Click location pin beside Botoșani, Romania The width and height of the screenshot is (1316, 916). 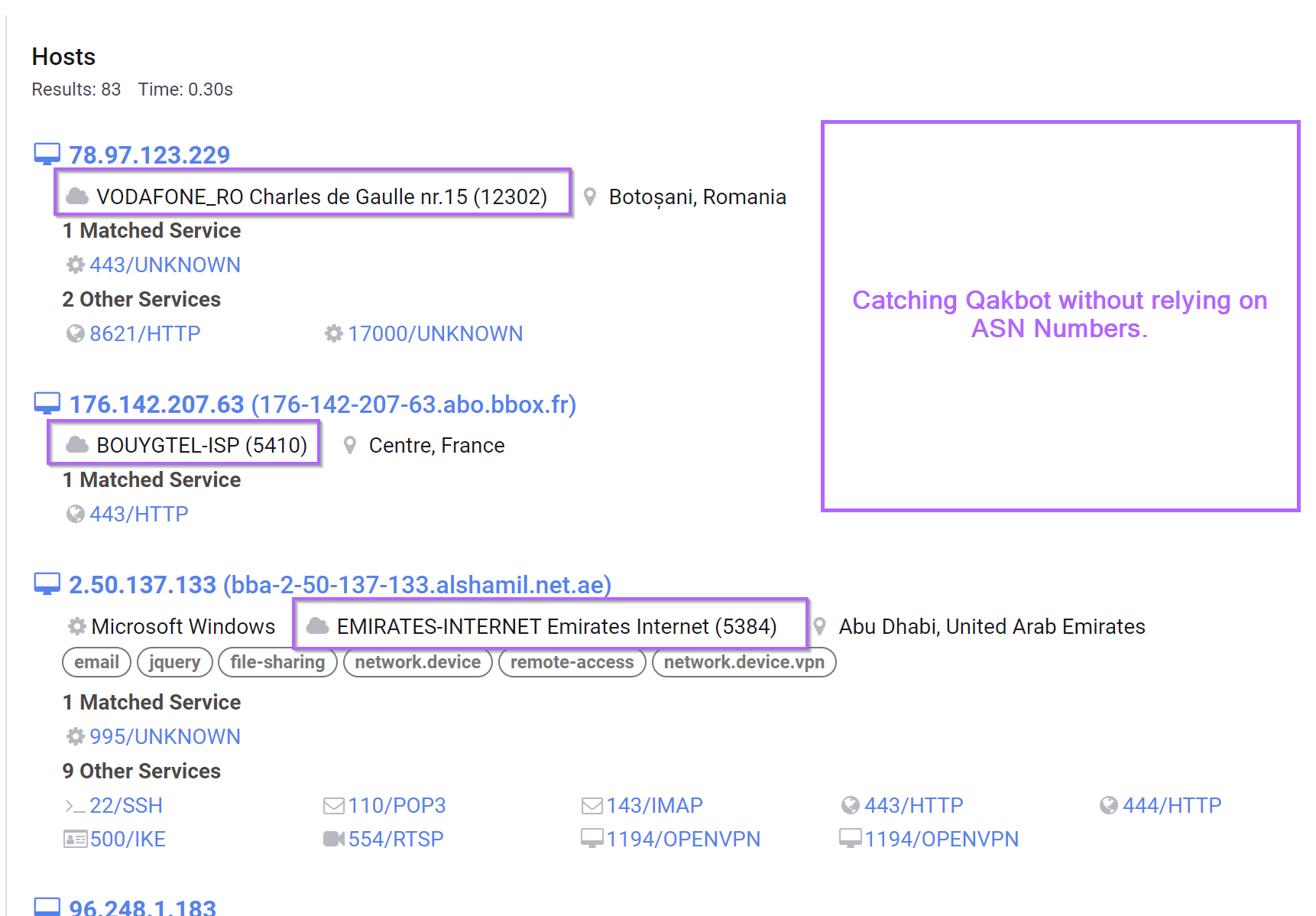coord(590,197)
